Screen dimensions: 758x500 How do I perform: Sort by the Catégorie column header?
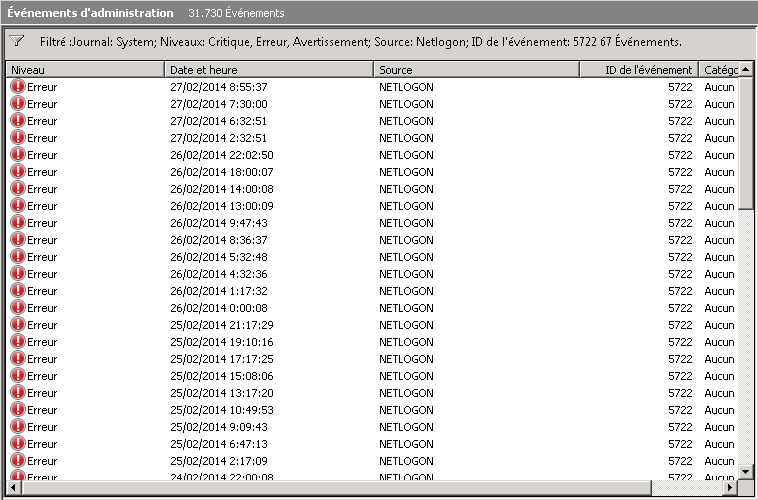click(x=719, y=70)
